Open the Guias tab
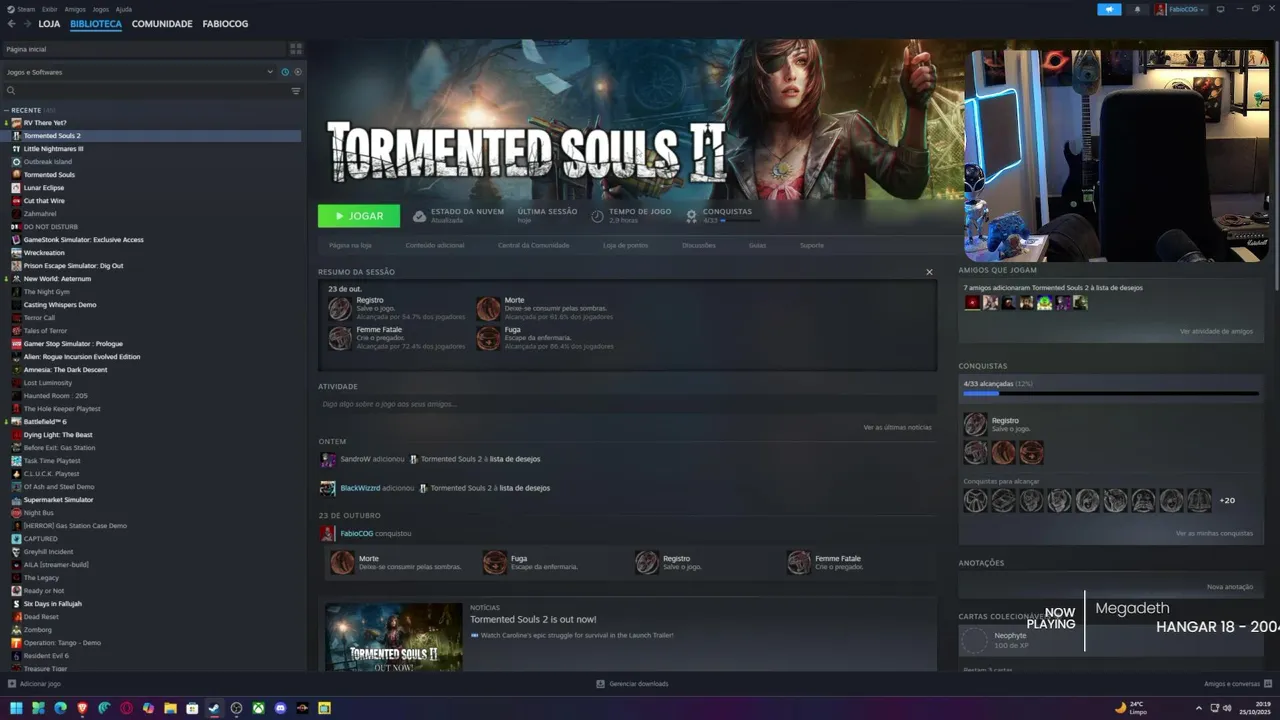 [x=757, y=245]
